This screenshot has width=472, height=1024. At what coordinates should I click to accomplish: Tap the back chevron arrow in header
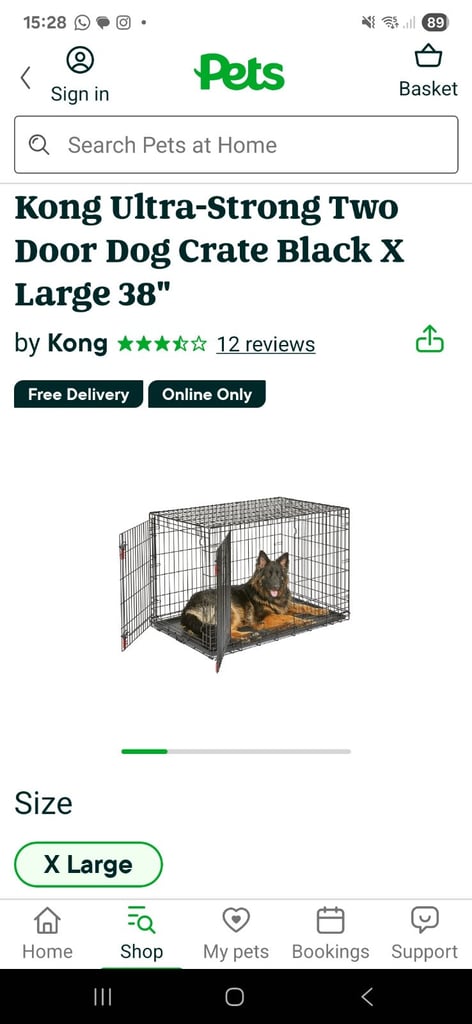pos(25,78)
